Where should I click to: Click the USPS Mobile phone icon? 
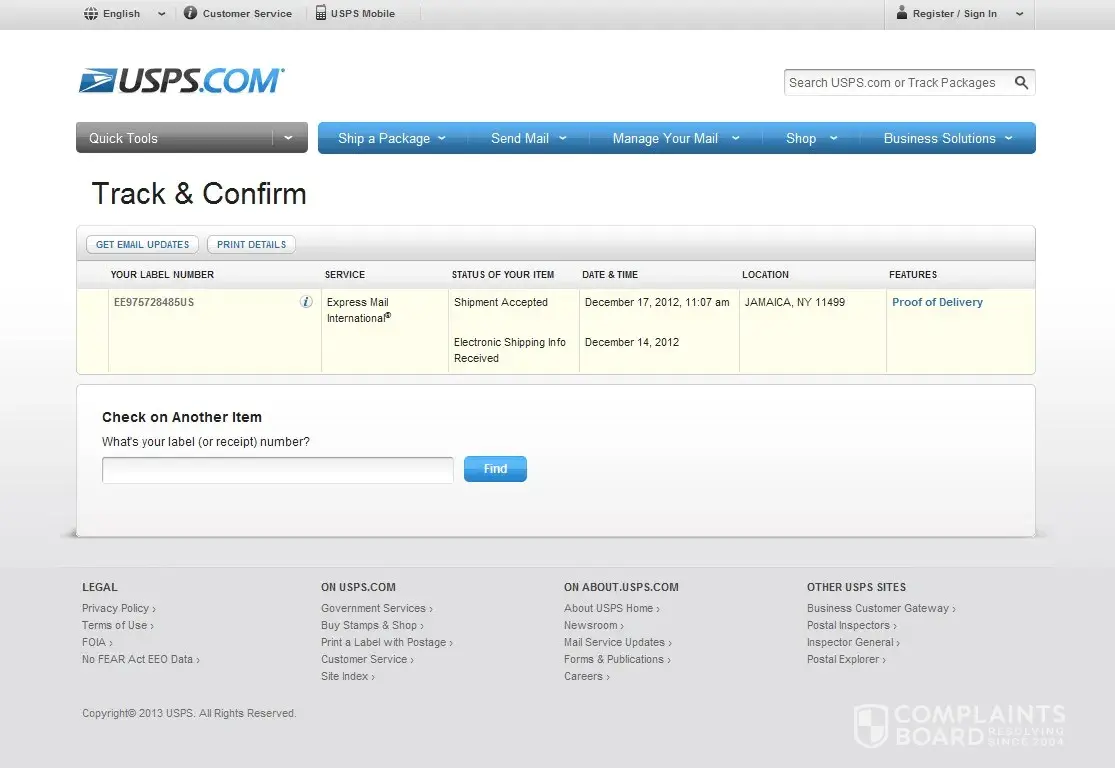pos(321,14)
